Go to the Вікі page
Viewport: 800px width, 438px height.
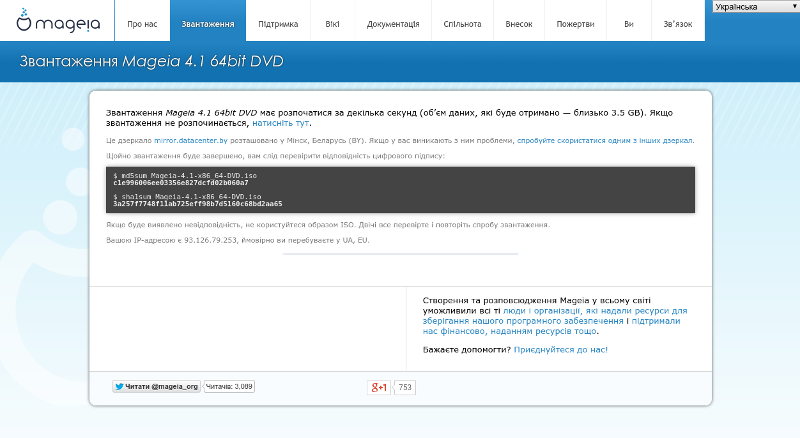331,22
